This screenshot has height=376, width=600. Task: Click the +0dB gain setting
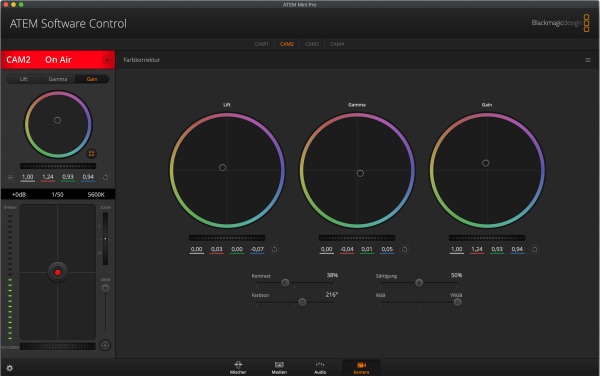19,195
